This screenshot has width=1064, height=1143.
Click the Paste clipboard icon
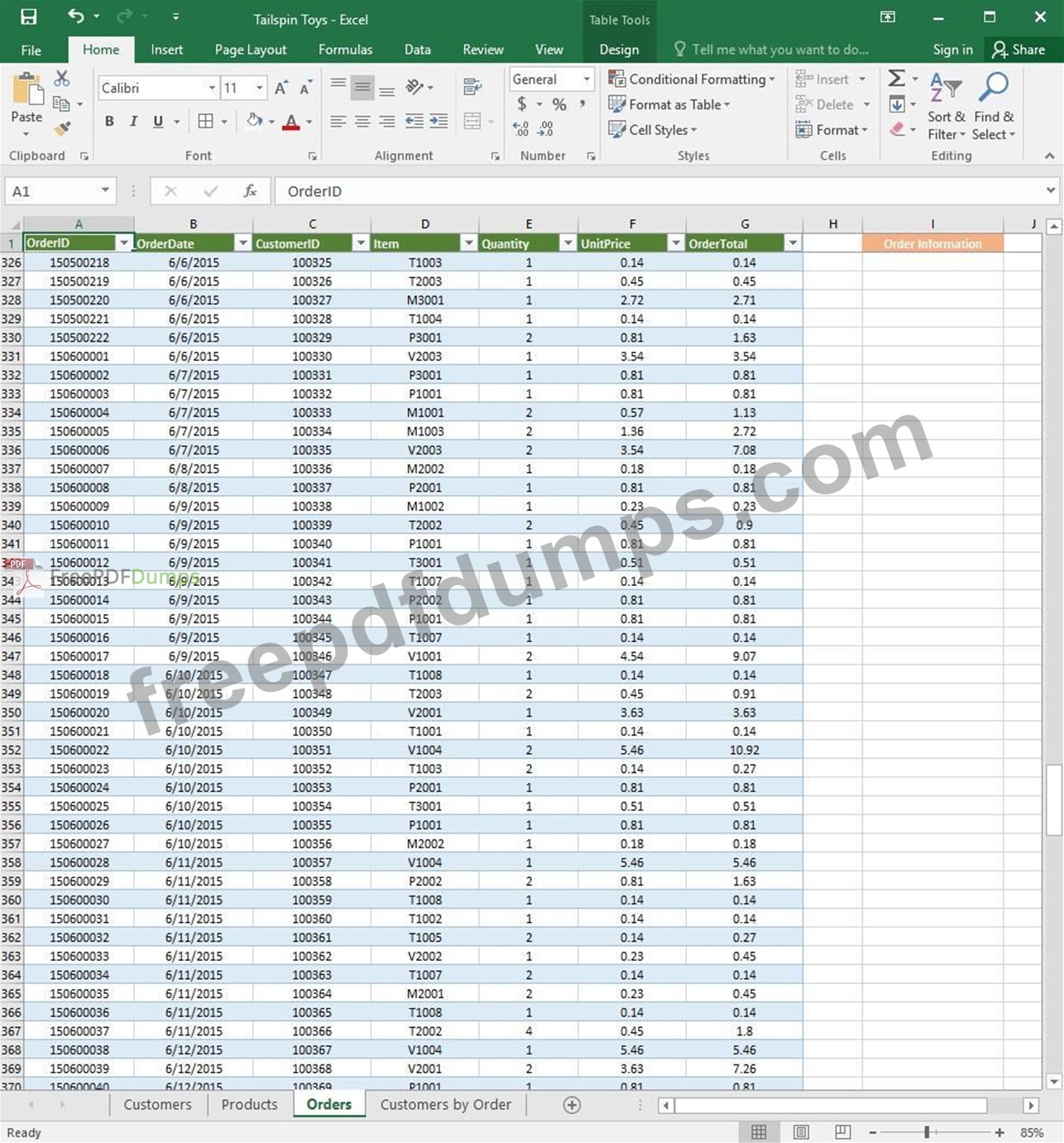[26, 89]
